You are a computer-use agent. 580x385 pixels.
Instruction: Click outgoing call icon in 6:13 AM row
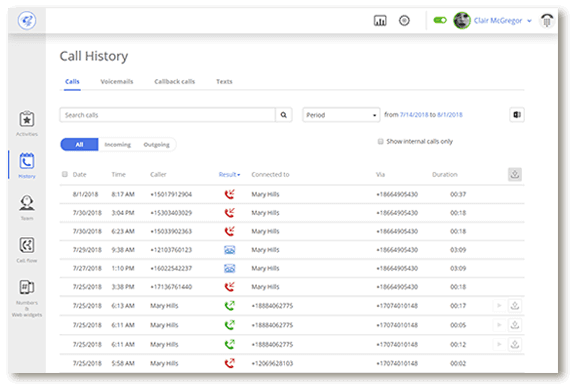(x=230, y=305)
